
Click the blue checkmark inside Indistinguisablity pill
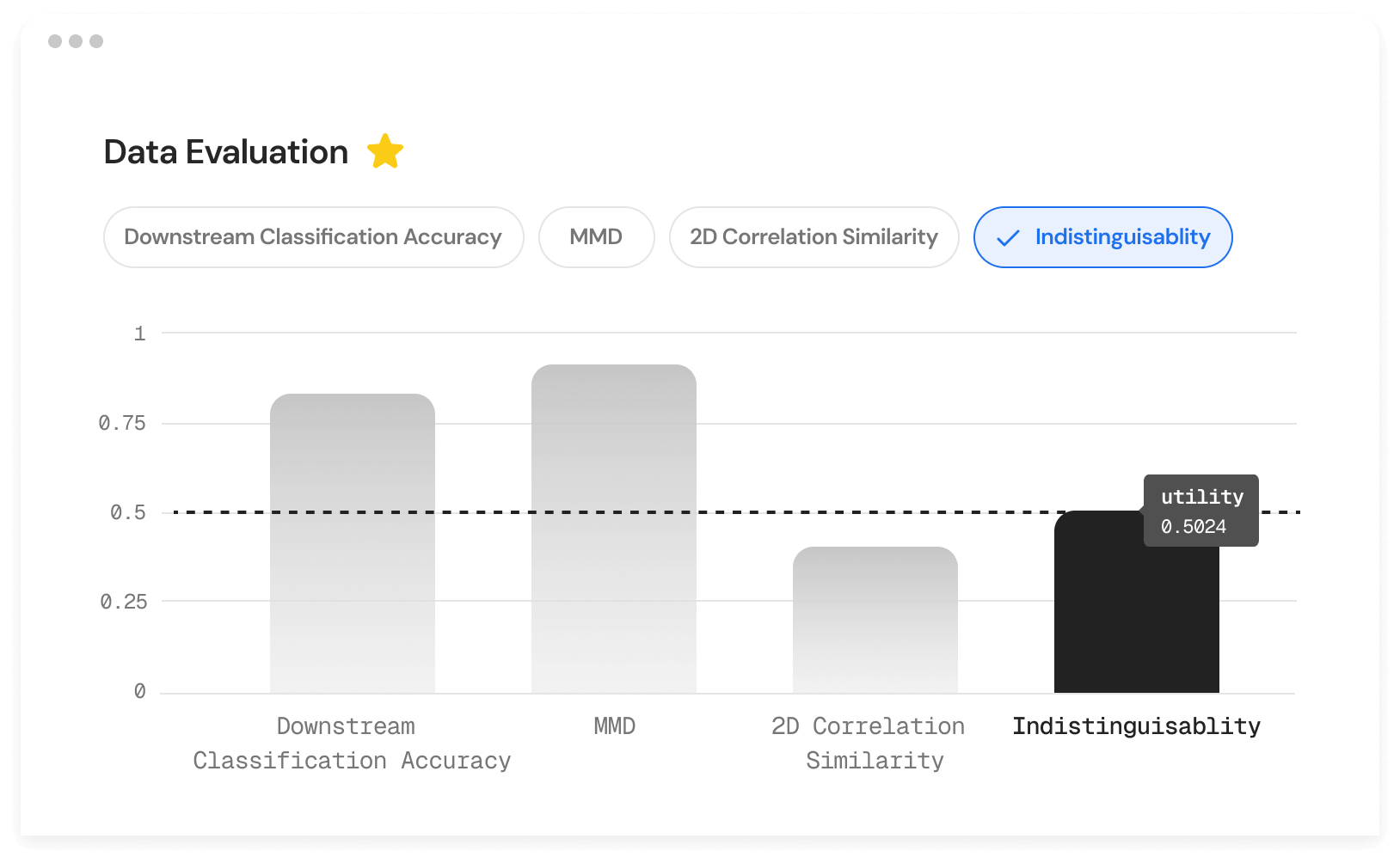click(1008, 237)
